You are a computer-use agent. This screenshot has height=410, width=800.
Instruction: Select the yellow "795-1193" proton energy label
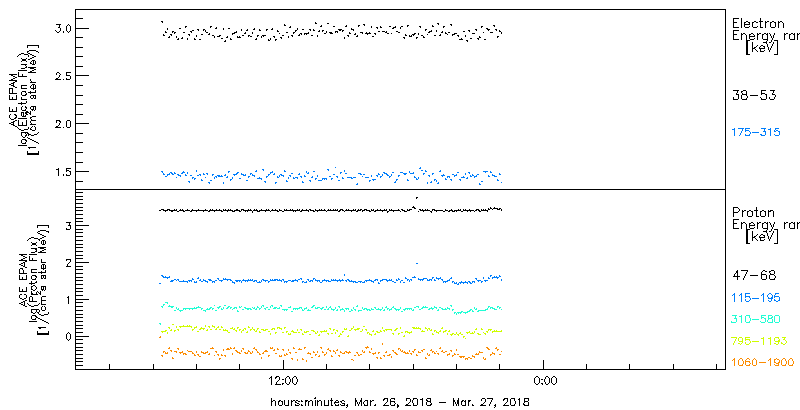point(760,341)
